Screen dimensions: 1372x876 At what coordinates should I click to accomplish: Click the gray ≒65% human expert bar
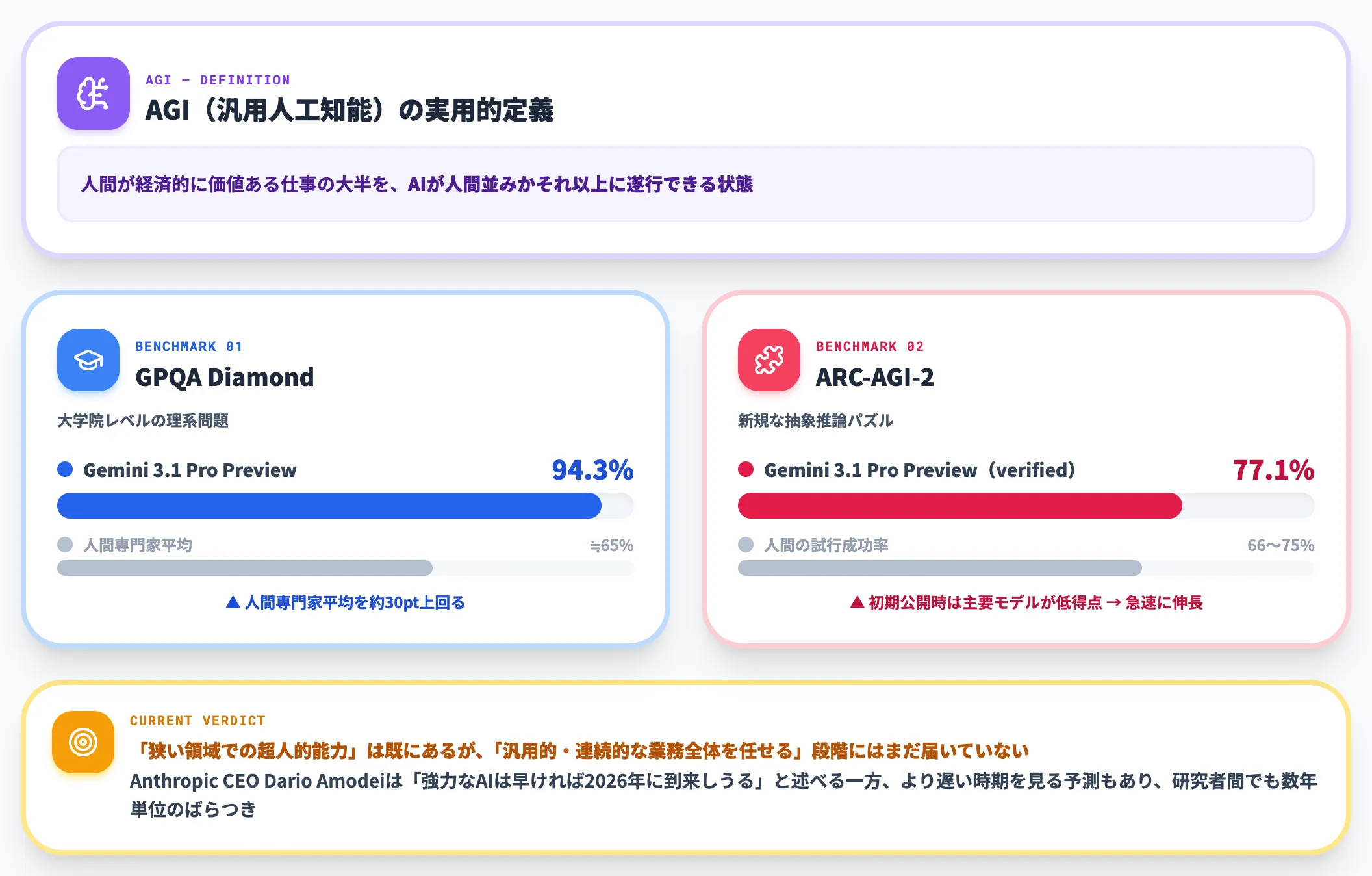pos(245,568)
